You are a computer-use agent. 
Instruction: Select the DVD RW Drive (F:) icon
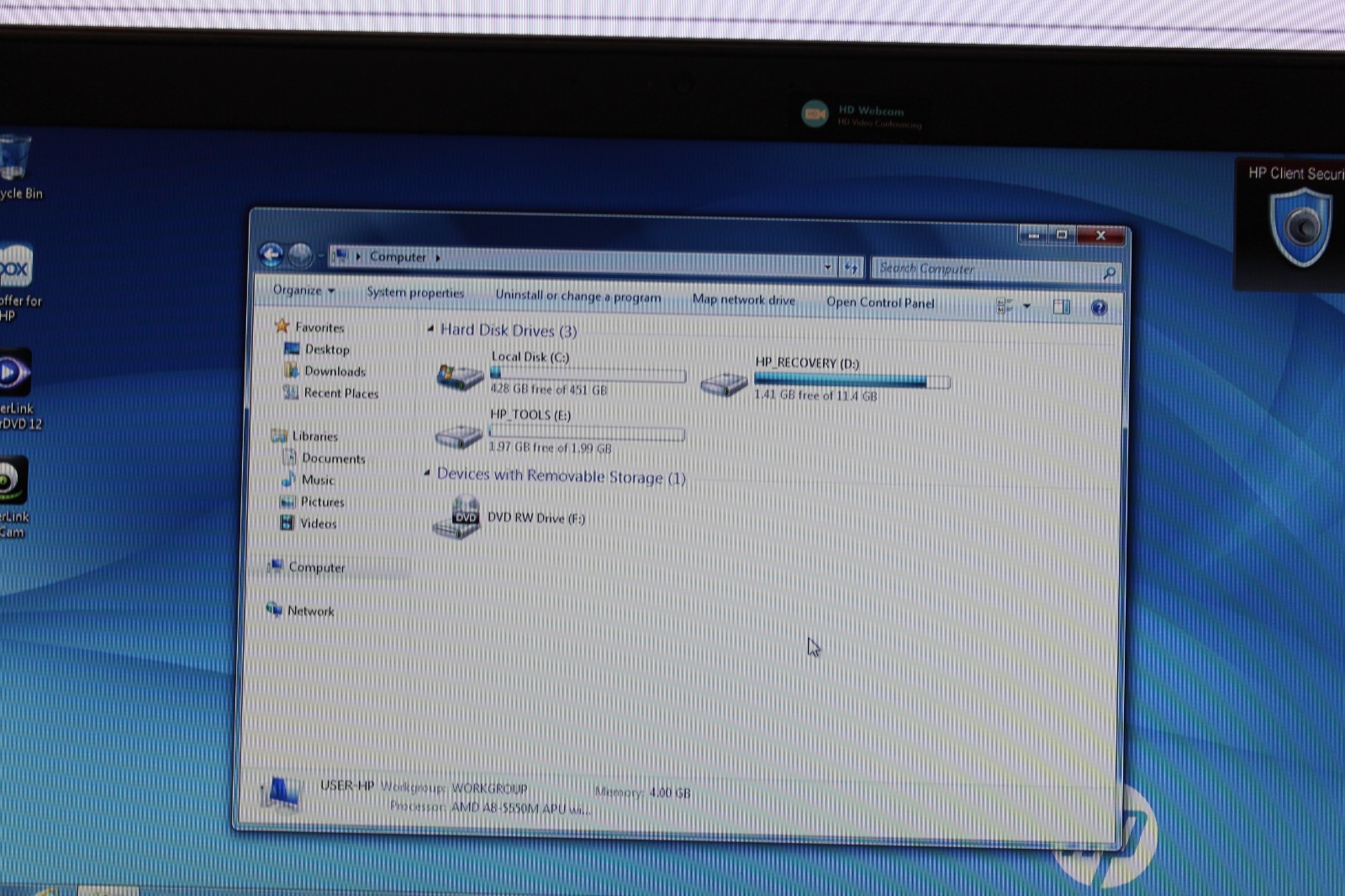456,518
